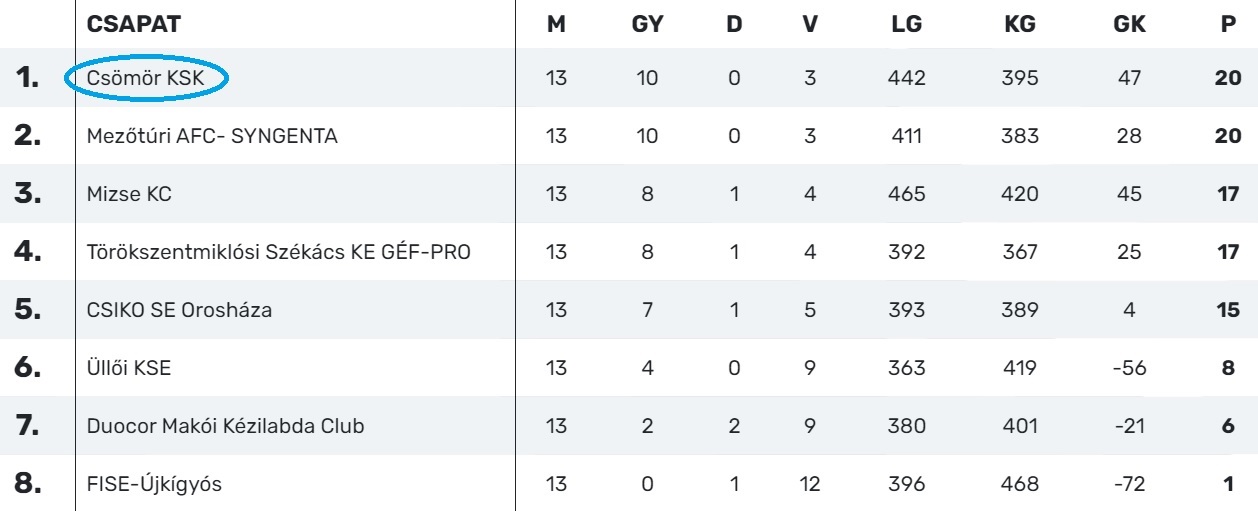The height and width of the screenshot is (511, 1258).
Task: Open Törökszentmiklósi Székács KE GÉF-PRO team
Action: pyautogui.click(x=279, y=253)
